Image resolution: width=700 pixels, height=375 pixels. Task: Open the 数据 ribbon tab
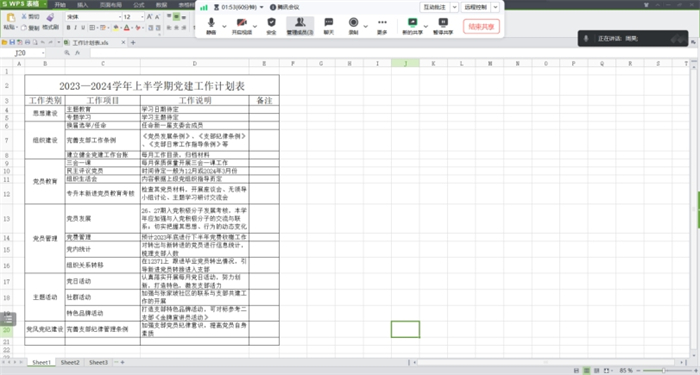tap(162, 5)
